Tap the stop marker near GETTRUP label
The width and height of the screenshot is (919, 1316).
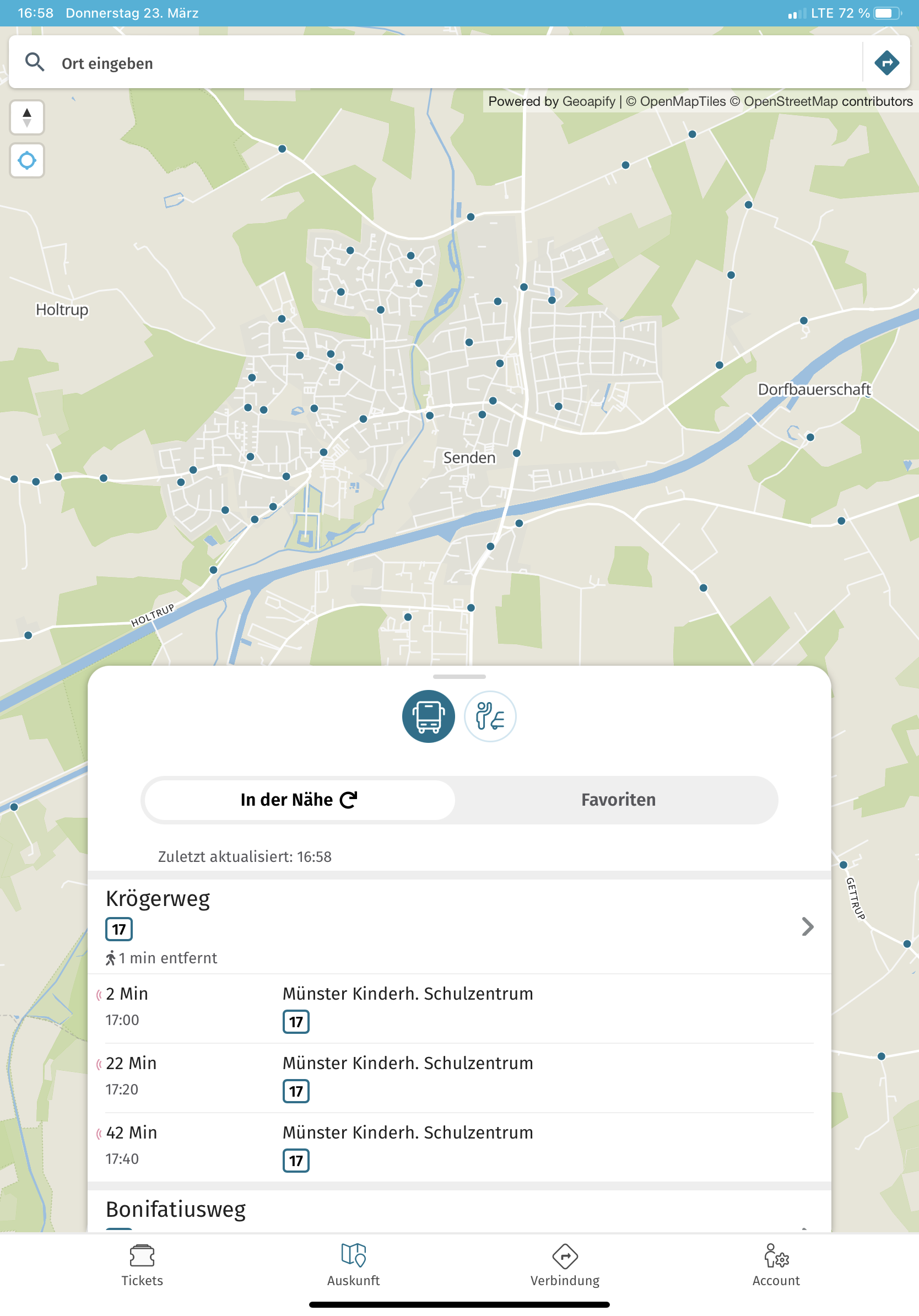click(x=844, y=865)
